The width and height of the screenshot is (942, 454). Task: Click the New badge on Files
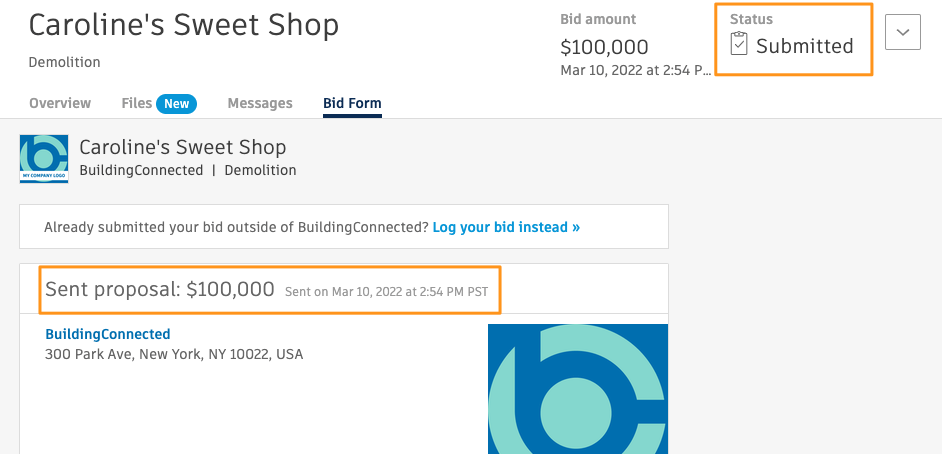pyautogui.click(x=177, y=103)
